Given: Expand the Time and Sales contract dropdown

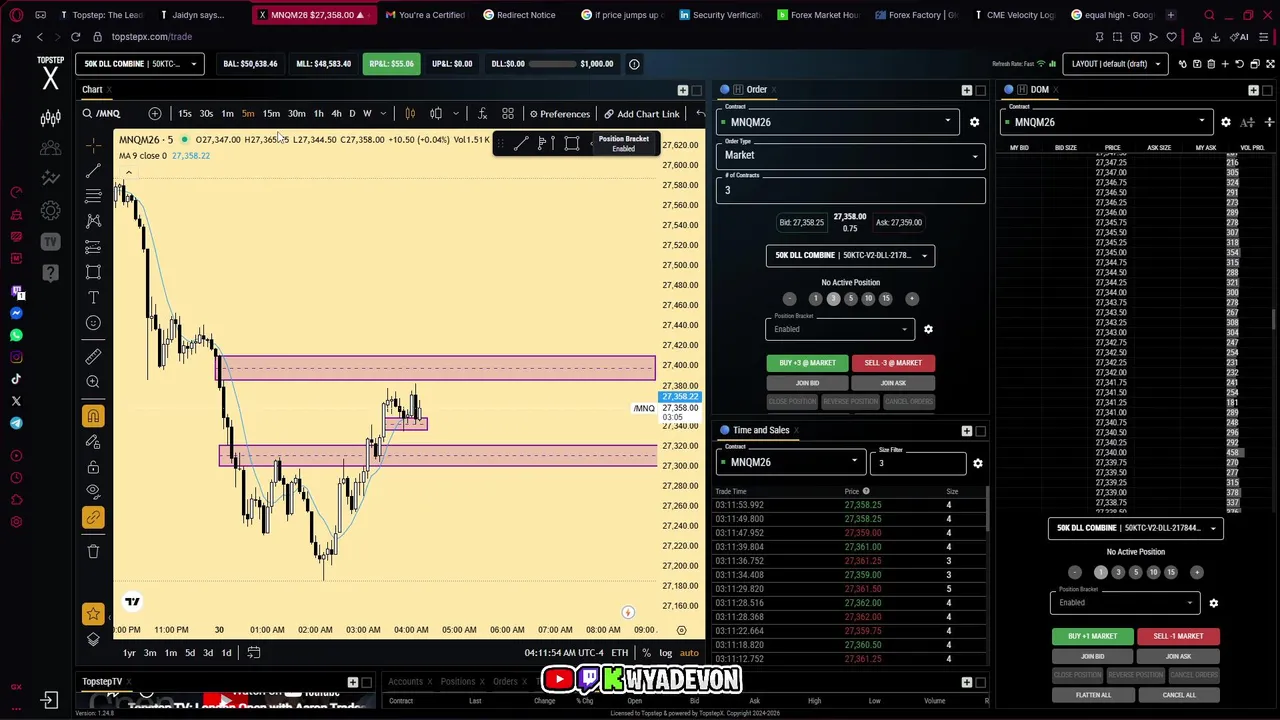Looking at the screenshot, I should click(790, 462).
